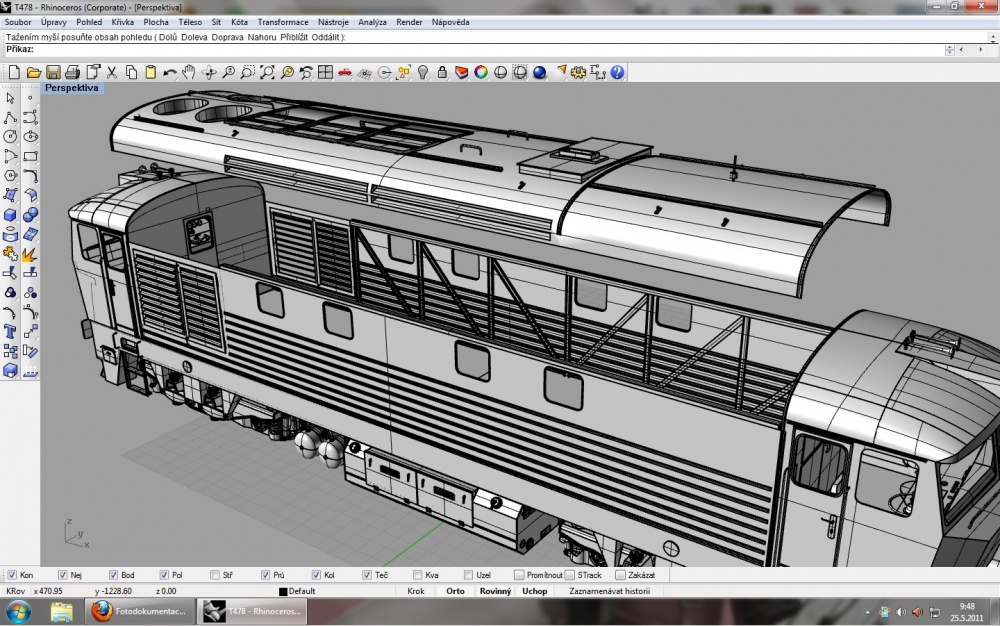Disable the Kon osnap checkbox
This screenshot has height=626, width=1000.
click(12, 575)
